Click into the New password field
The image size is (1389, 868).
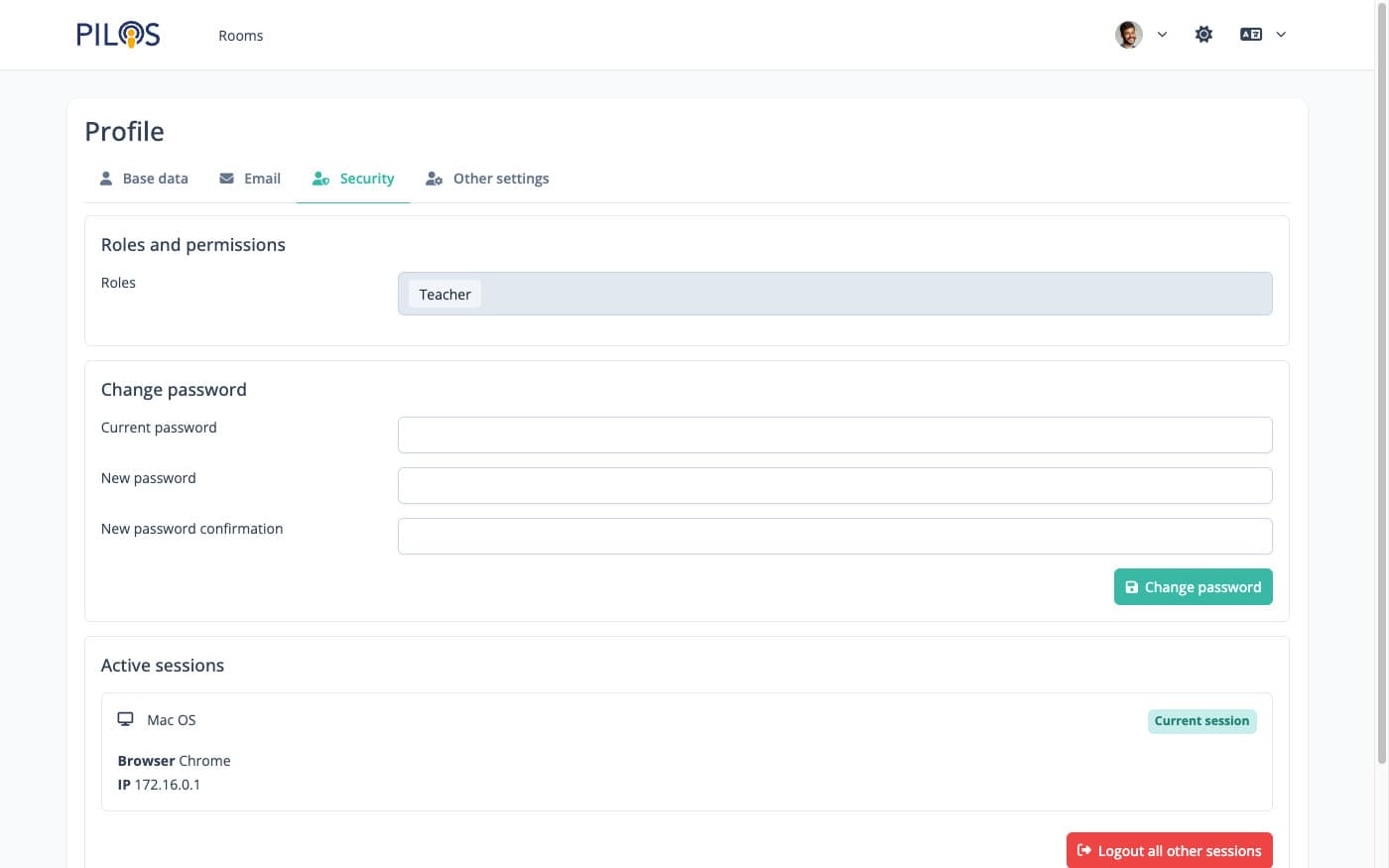[x=834, y=485]
